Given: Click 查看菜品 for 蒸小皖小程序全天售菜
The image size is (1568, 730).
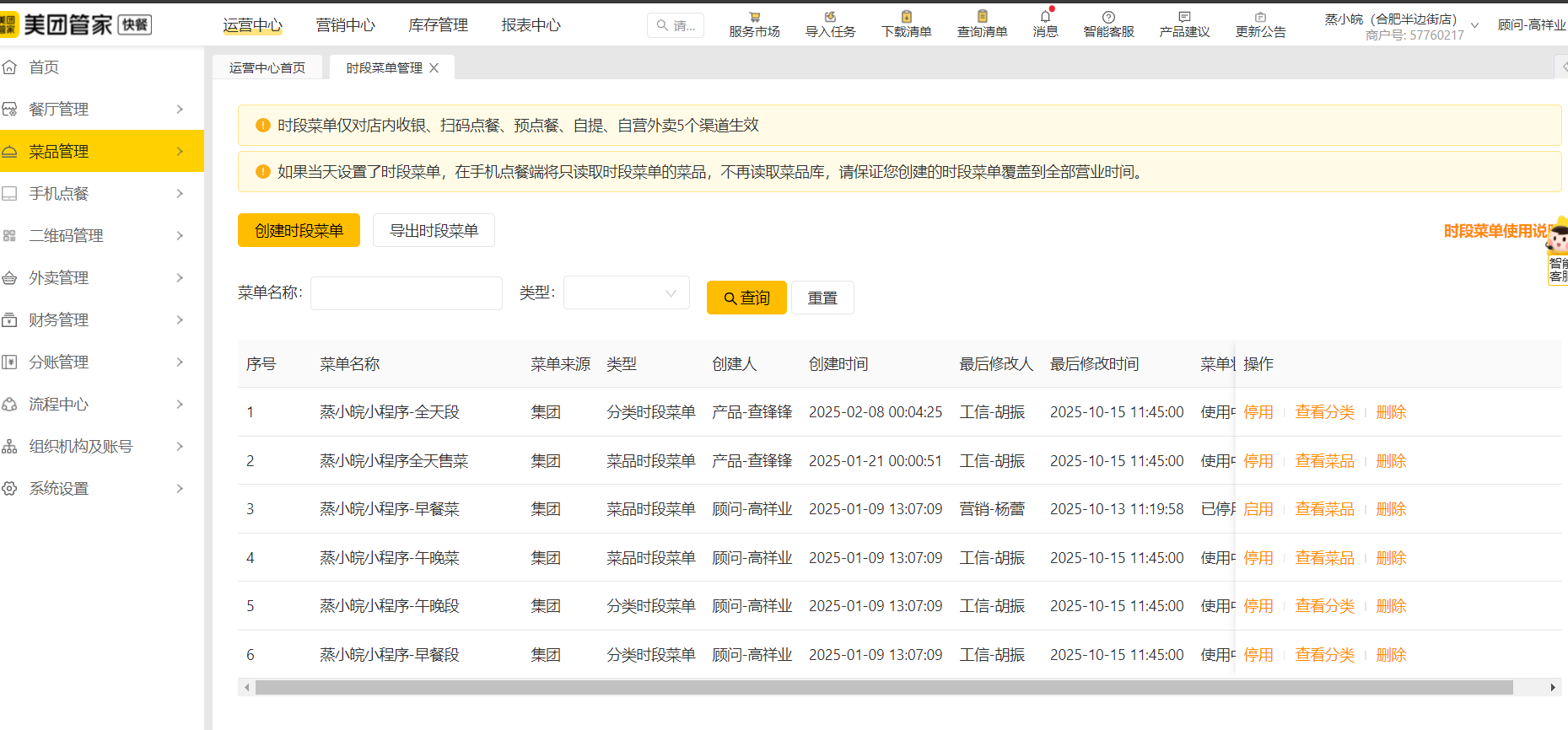Looking at the screenshot, I should (x=1324, y=461).
